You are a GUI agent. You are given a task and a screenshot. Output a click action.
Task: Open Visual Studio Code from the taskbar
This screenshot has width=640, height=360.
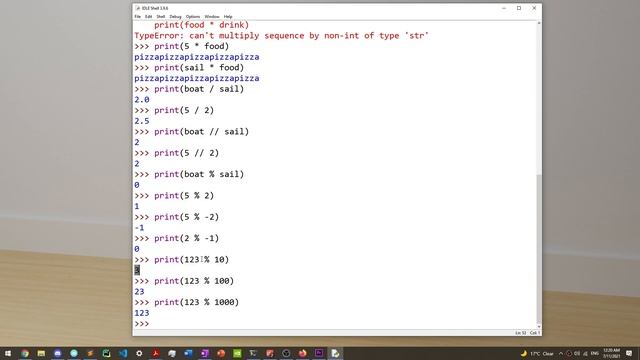pyautogui.click(x=123, y=353)
